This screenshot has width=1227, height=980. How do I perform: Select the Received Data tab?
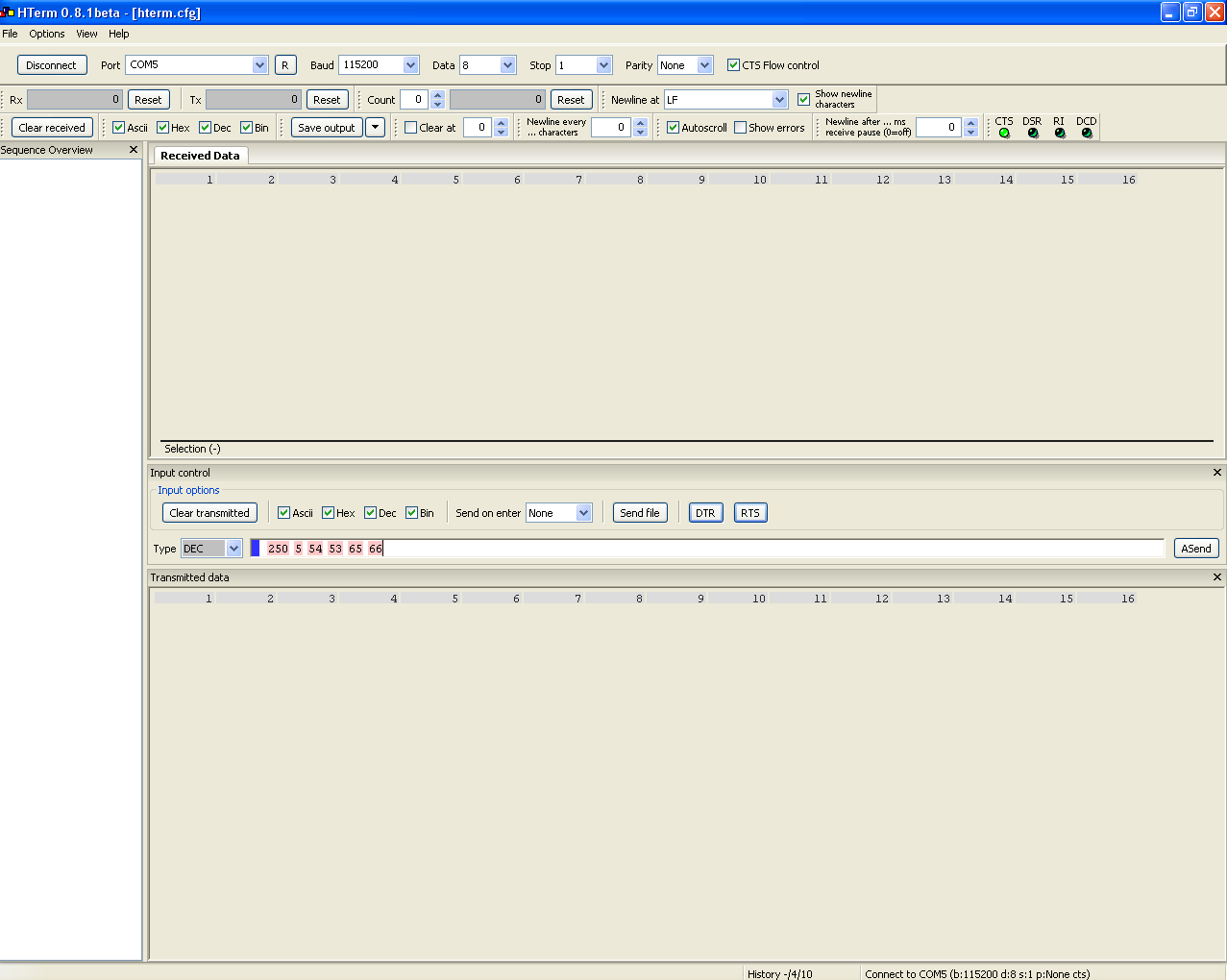[200, 156]
